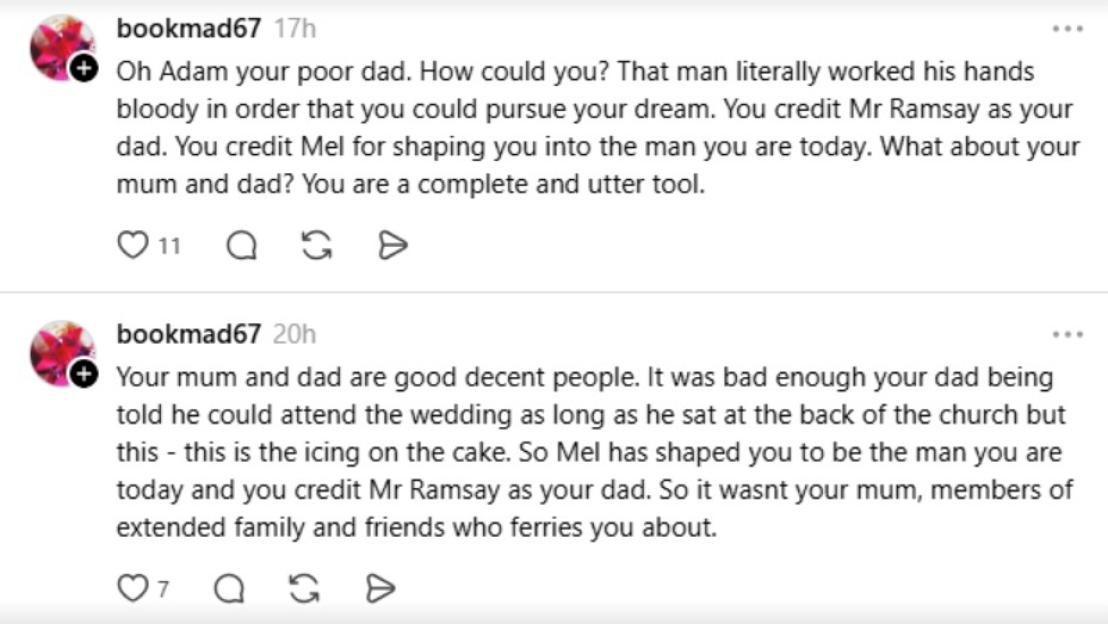Tap the plus follow badge on second avatar
The height and width of the screenshot is (624, 1108).
pos(85,373)
